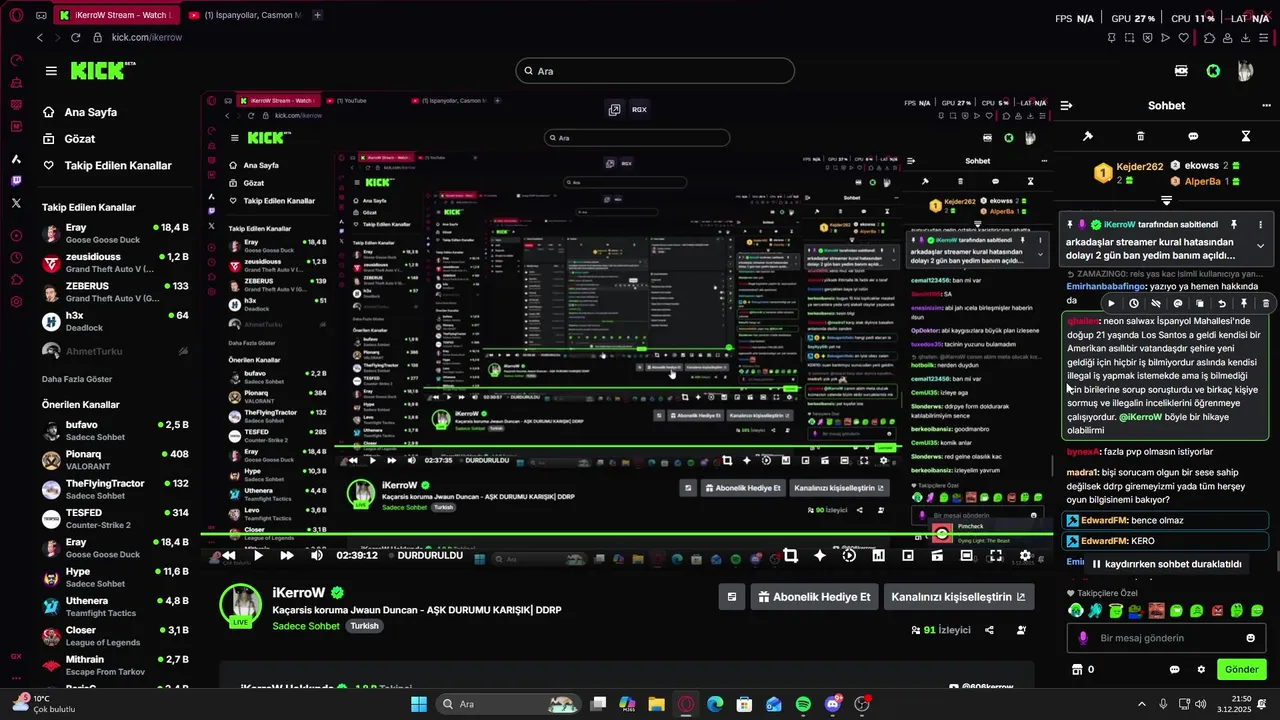Open browser extensions cube icon
1280x720 pixels.
[1209, 38]
